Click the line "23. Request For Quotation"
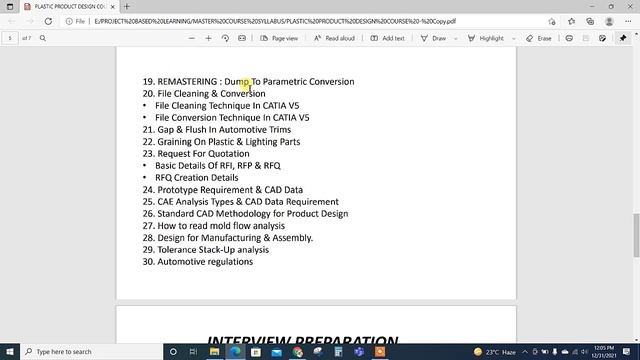640x360 pixels. point(196,154)
